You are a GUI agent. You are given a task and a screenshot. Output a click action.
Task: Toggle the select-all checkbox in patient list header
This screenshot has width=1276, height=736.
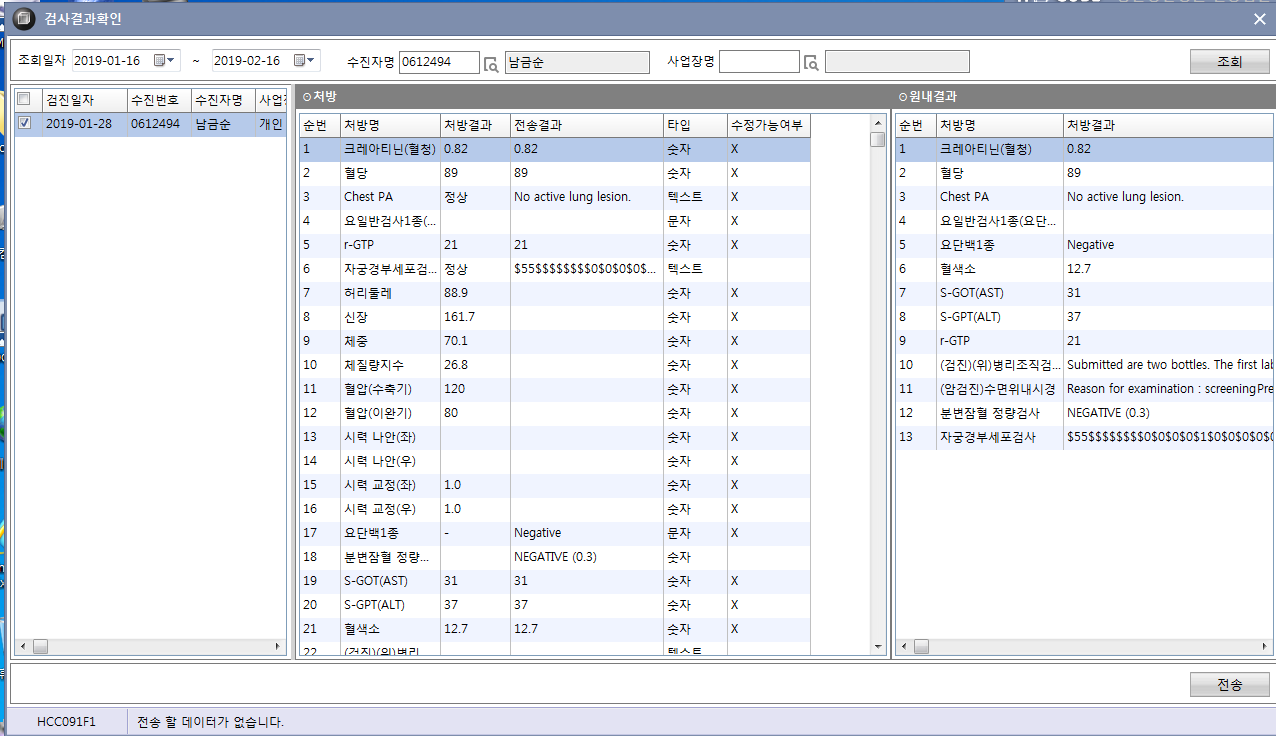[x=24, y=99]
